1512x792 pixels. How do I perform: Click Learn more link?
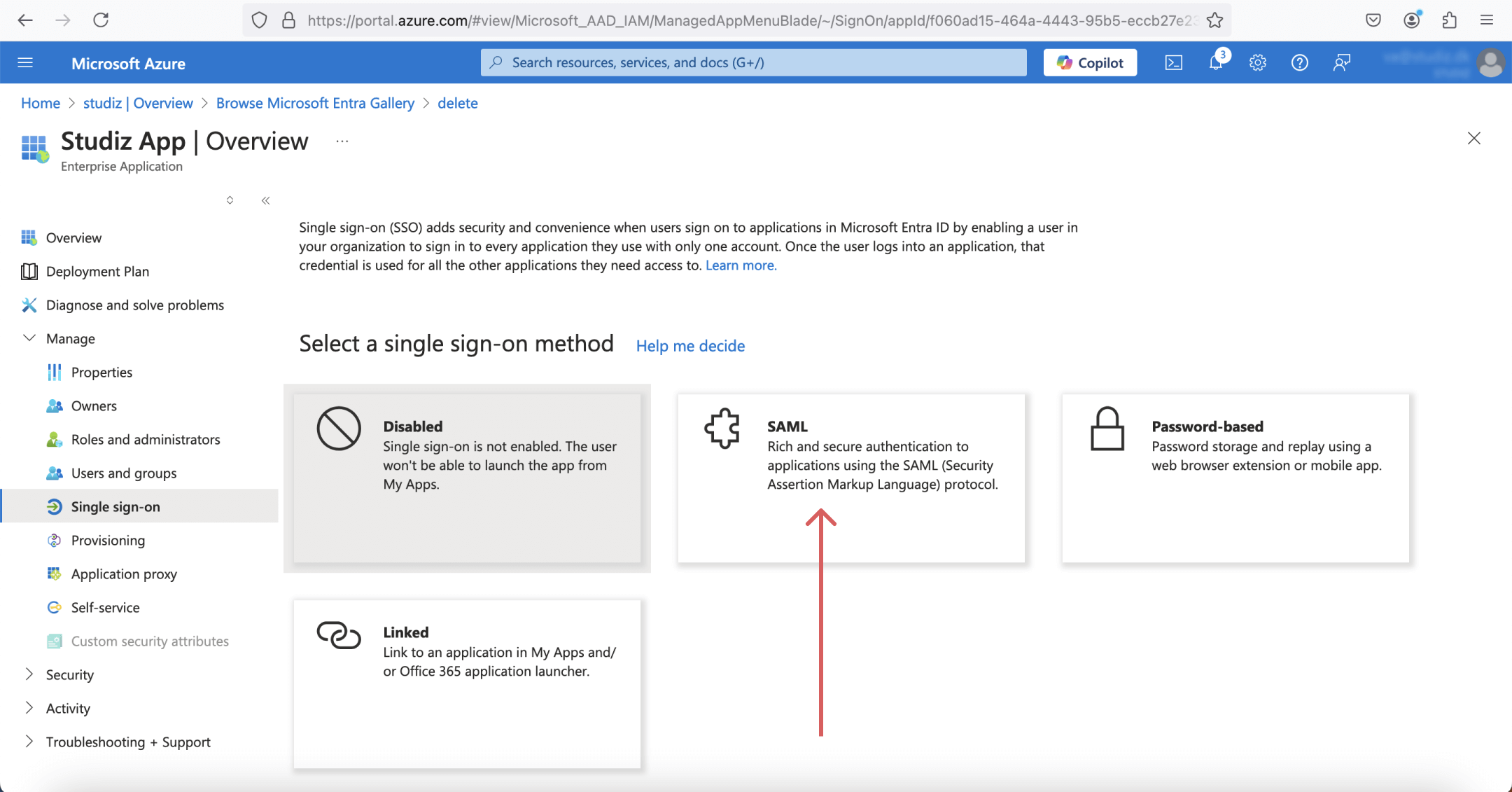741,265
